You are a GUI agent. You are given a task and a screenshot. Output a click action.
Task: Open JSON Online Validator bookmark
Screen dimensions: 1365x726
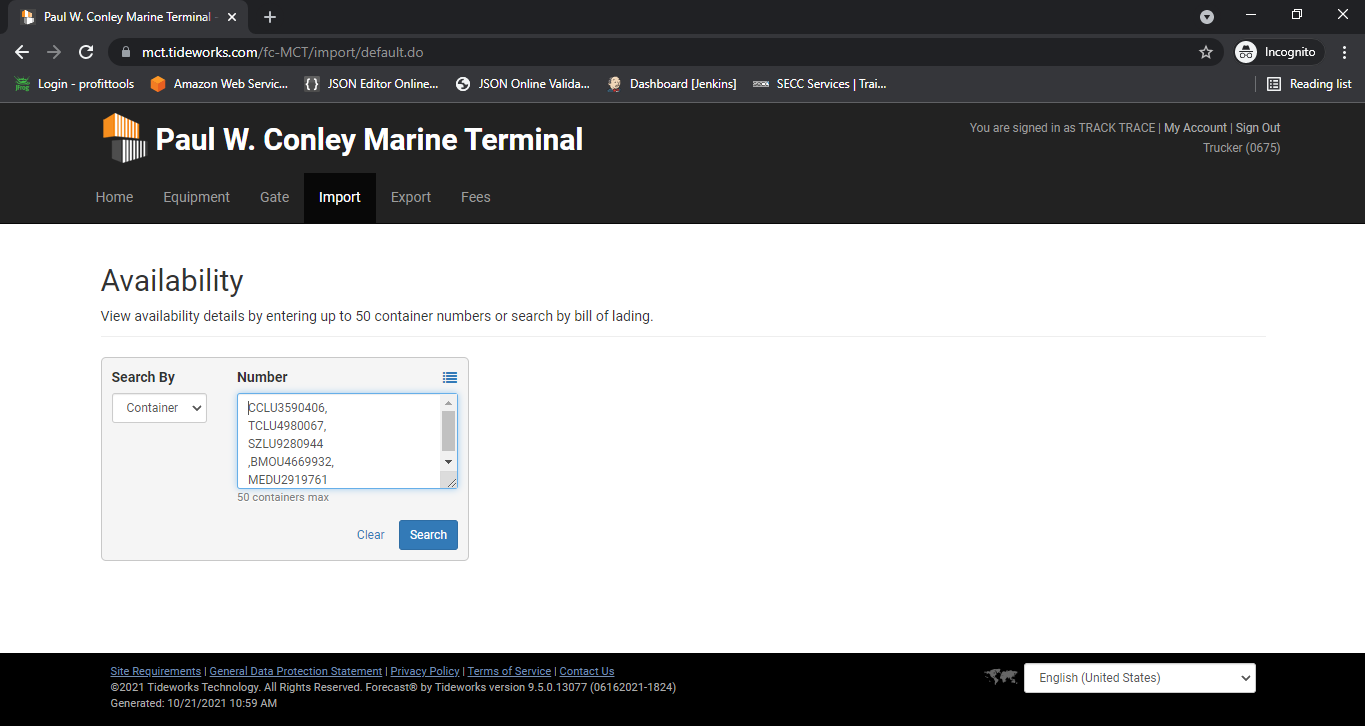click(522, 84)
